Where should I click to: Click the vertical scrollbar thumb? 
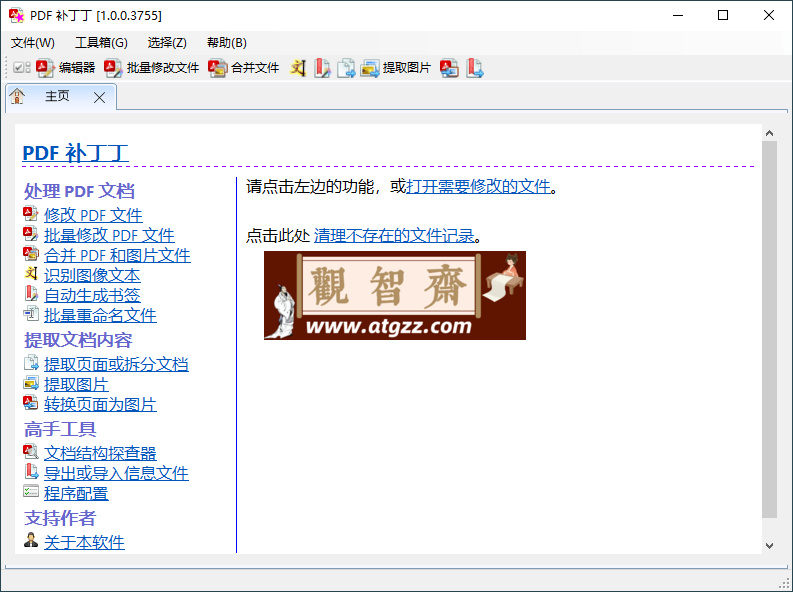point(769,330)
